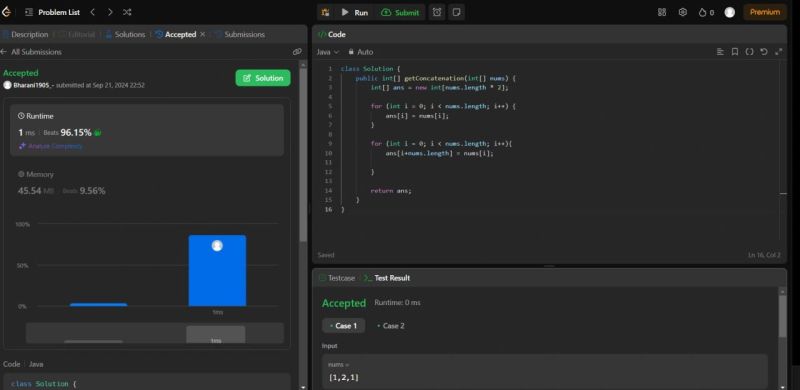The image size is (800, 390).
Task: Open the notes sticky icon
Action: 456,12
